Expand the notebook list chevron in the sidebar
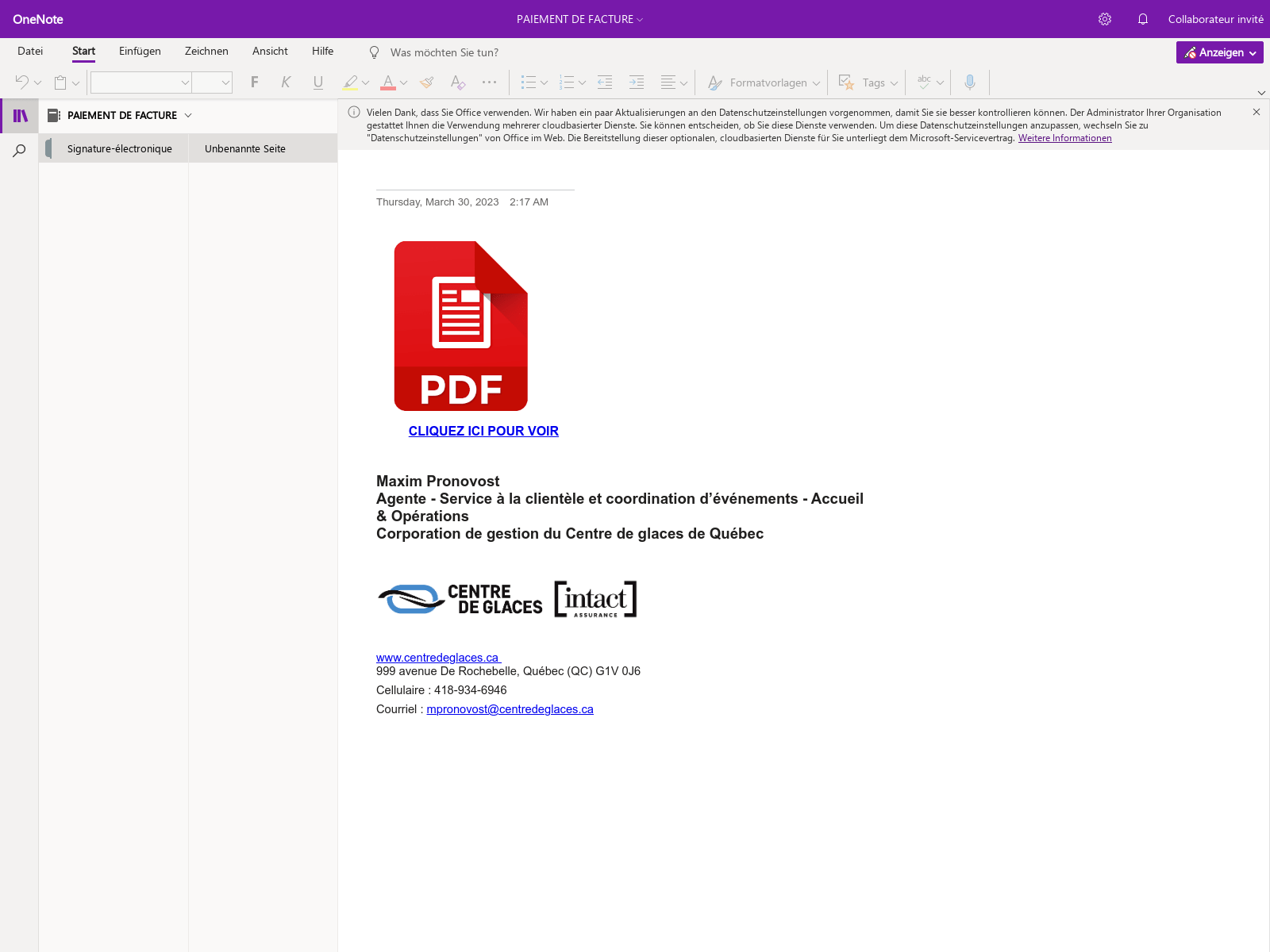The height and width of the screenshot is (952, 1270). pos(188,115)
